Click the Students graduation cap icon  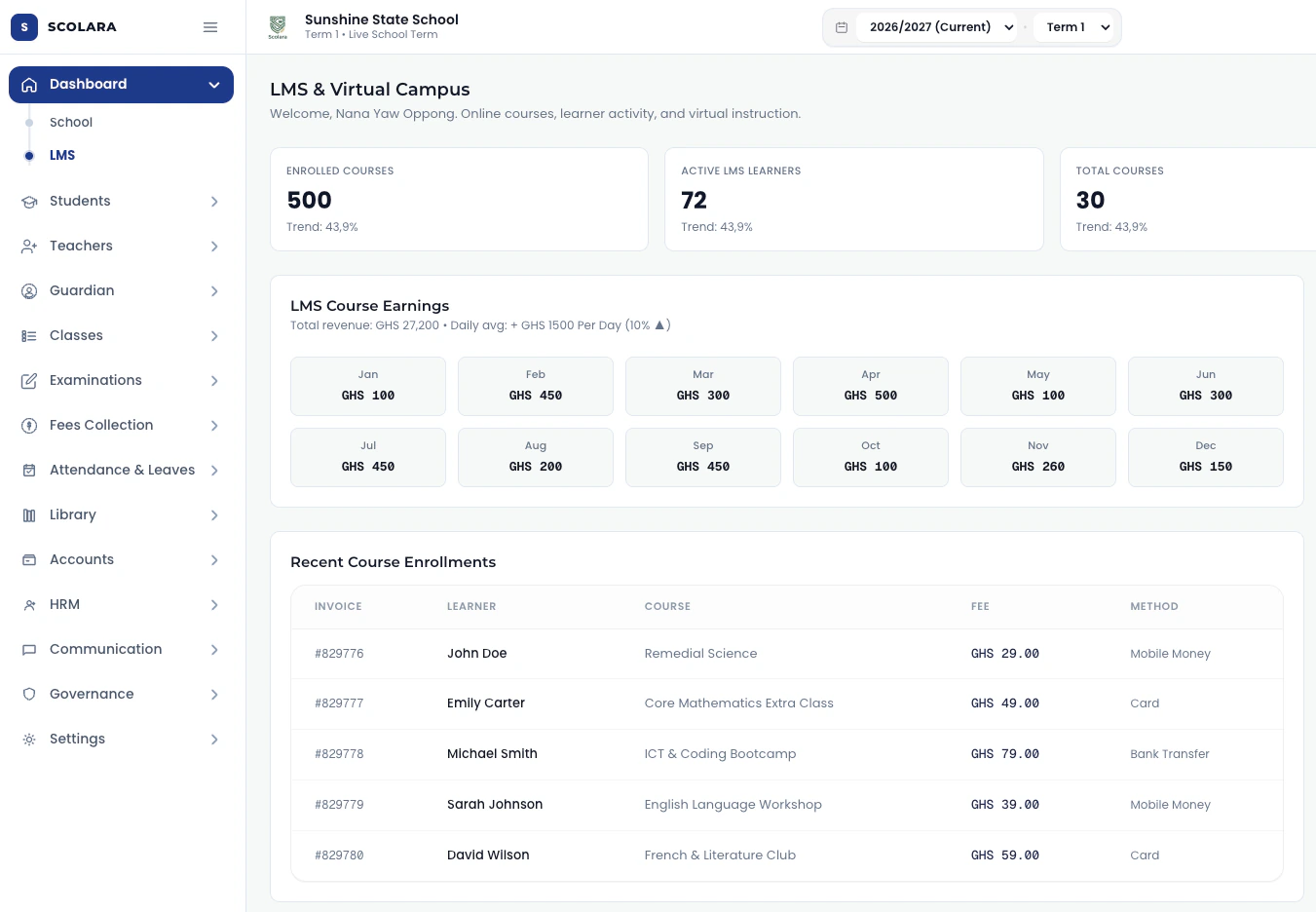[x=29, y=202]
